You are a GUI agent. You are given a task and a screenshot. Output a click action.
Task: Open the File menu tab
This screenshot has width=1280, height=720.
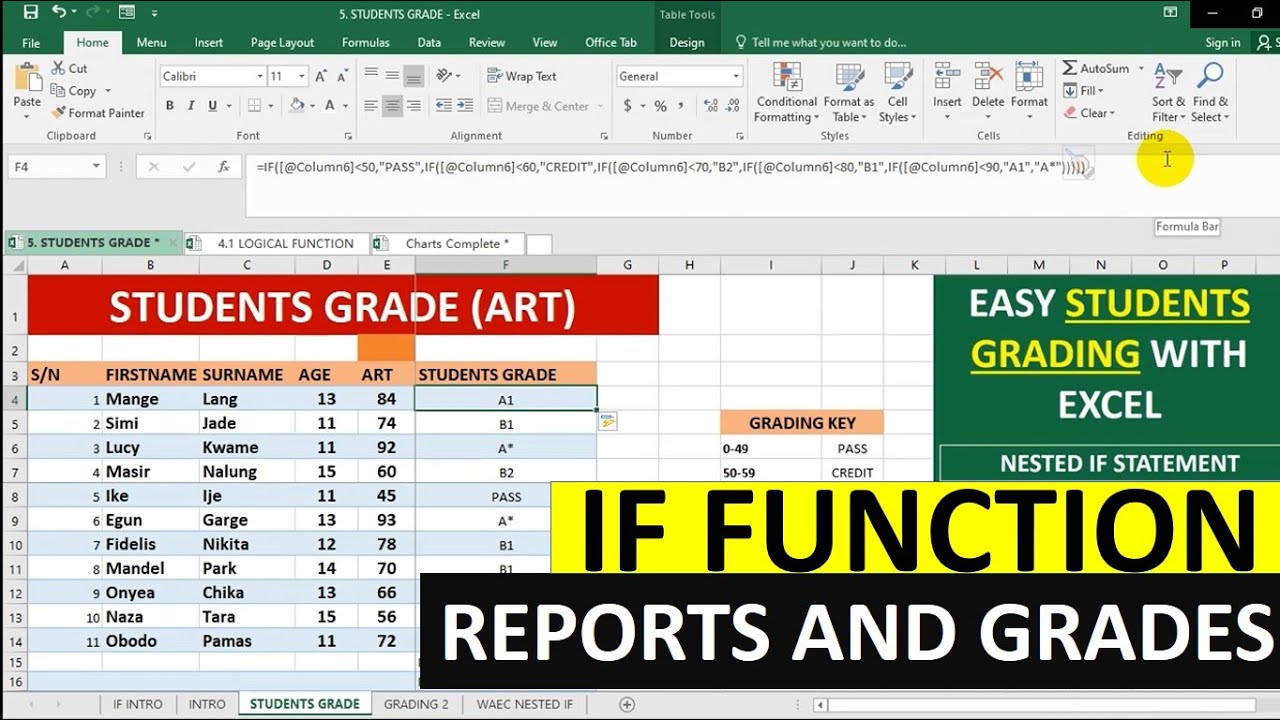pos(31,43)
